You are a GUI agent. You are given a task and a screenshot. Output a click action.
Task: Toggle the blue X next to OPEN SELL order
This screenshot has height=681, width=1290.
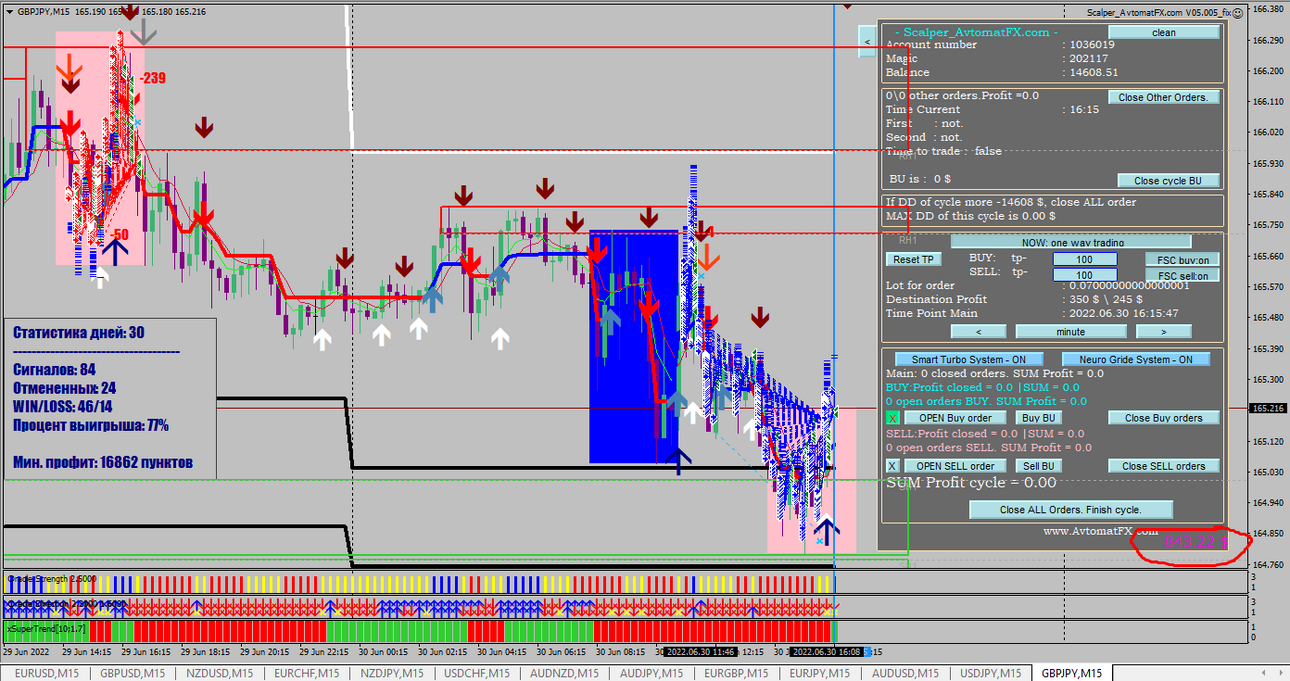893,465
